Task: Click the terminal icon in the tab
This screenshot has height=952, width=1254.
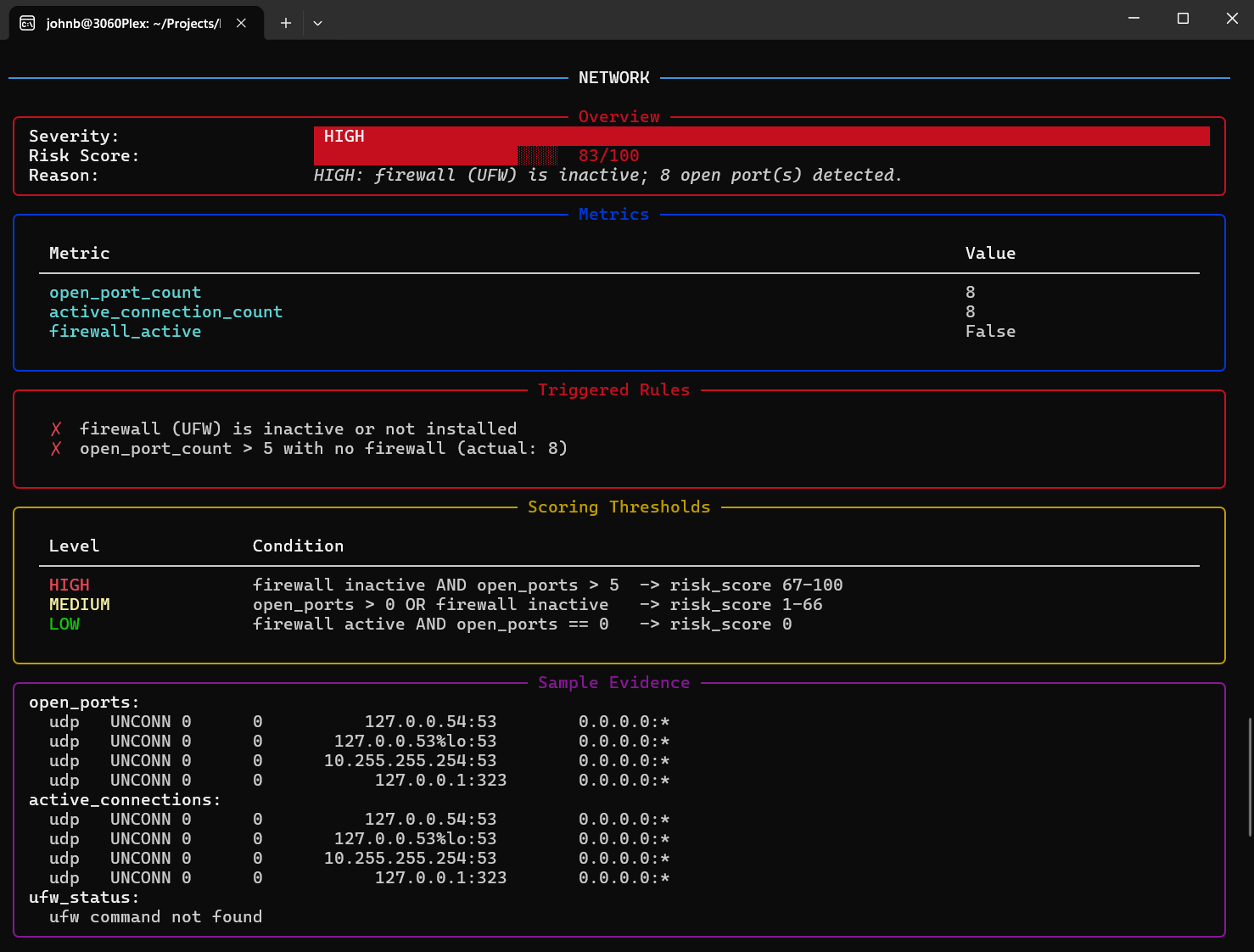Action: point(27,23)
